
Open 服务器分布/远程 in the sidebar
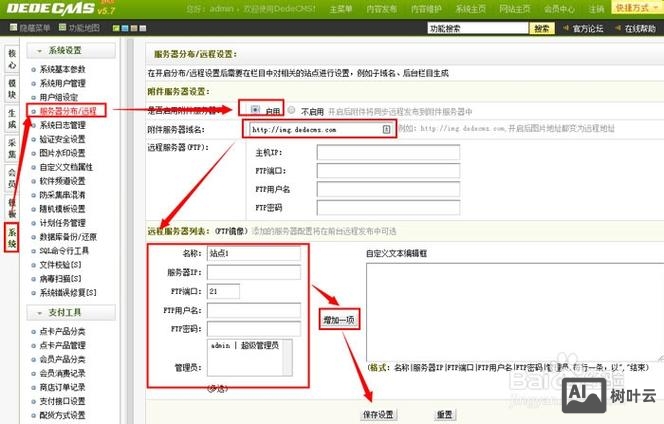68,111
